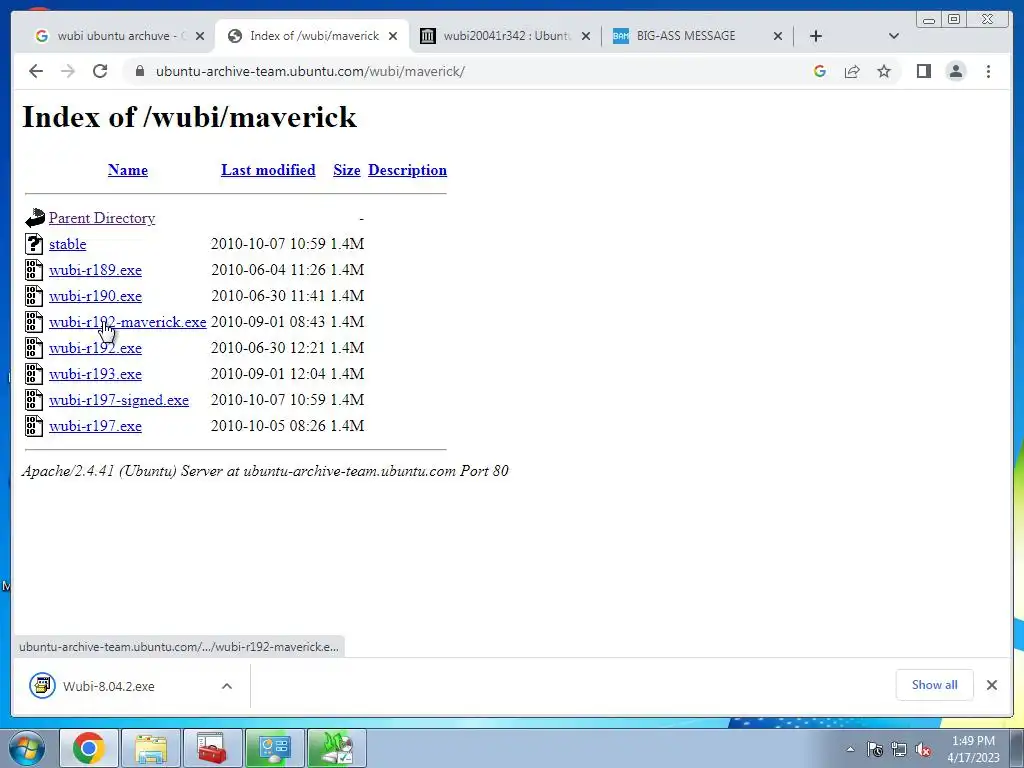Click the question mark icon beside stable
Image resolution: width=1024 pixels, height=768 pixels.
click(x=34, y=244)
